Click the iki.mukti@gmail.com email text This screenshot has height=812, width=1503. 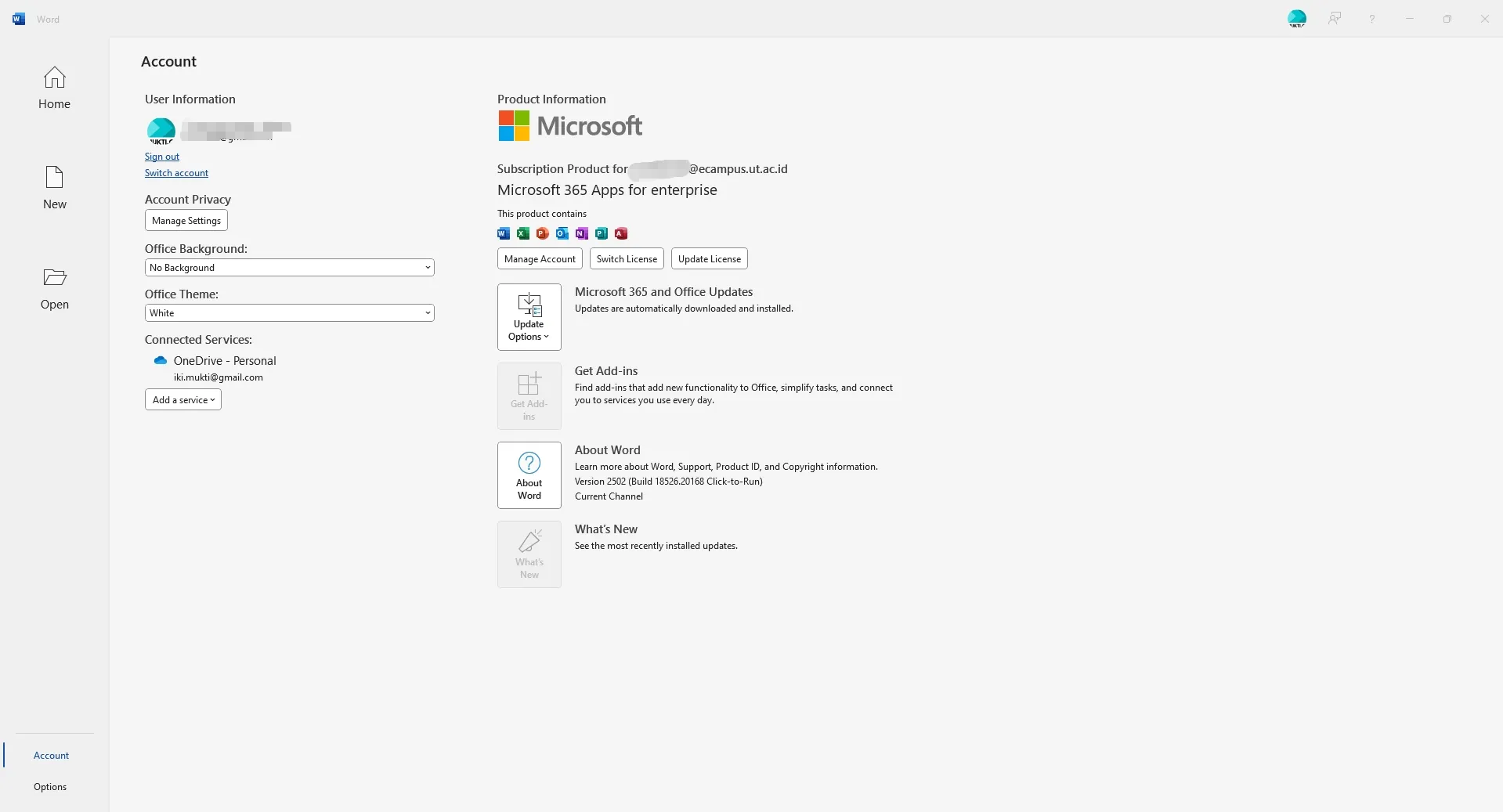[x=219, y=377]
